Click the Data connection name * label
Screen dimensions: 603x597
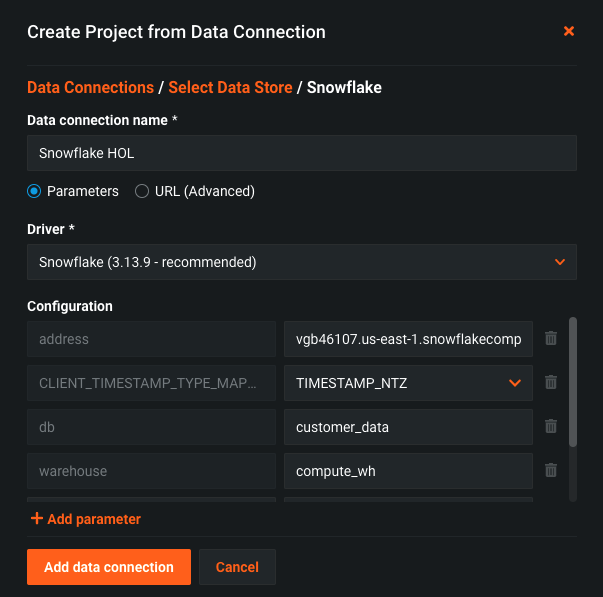pos(102,120)
